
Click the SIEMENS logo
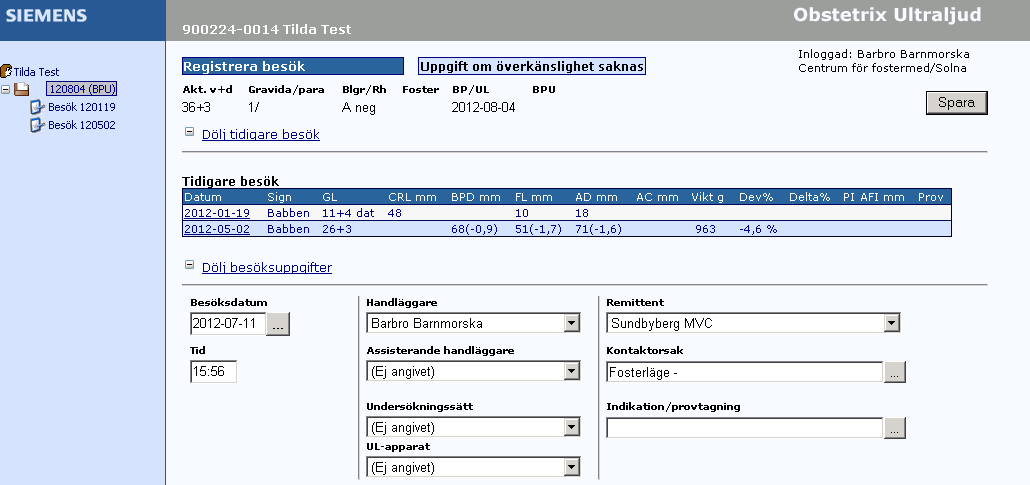[46, 15]
